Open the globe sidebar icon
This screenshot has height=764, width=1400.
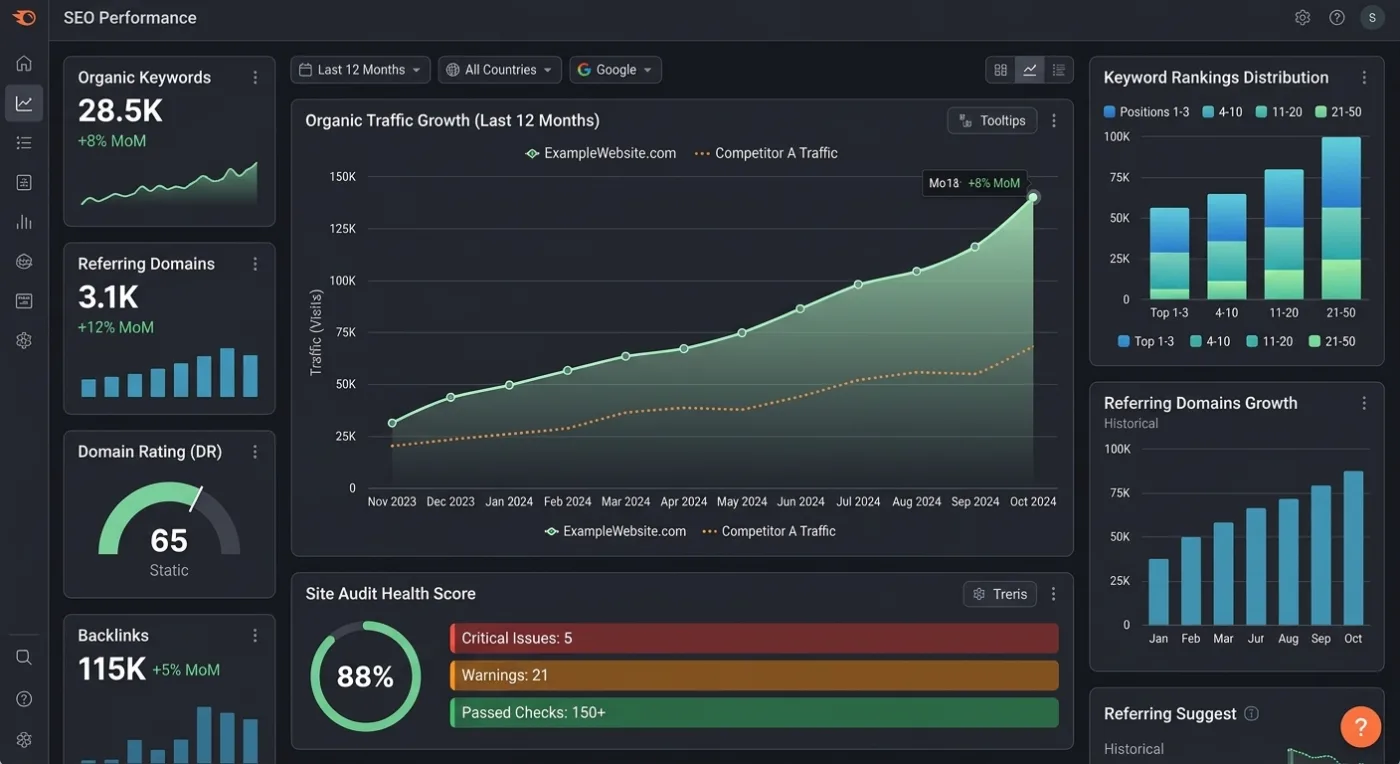[24, 262]
